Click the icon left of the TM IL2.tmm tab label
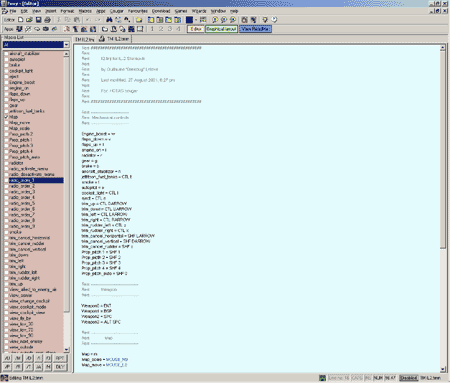This screenshot has height=383, width=450. (x=102, y=39)
